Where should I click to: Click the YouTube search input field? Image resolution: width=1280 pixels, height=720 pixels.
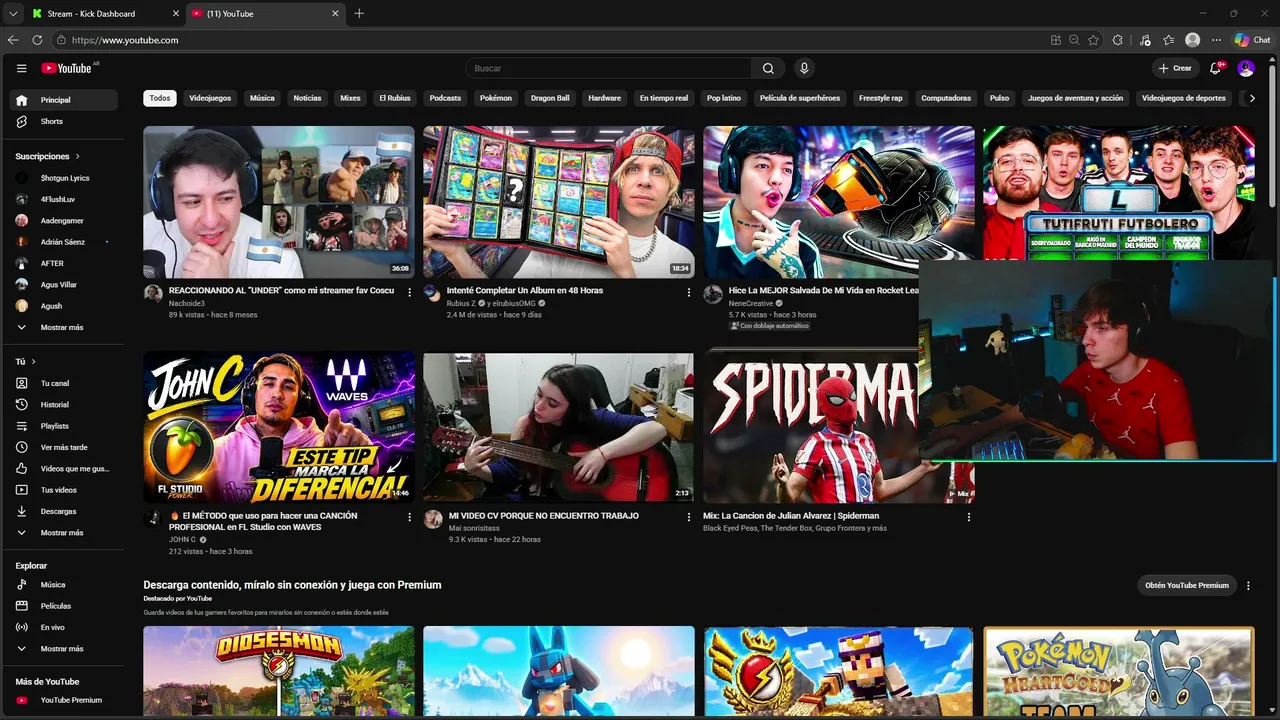608,68
